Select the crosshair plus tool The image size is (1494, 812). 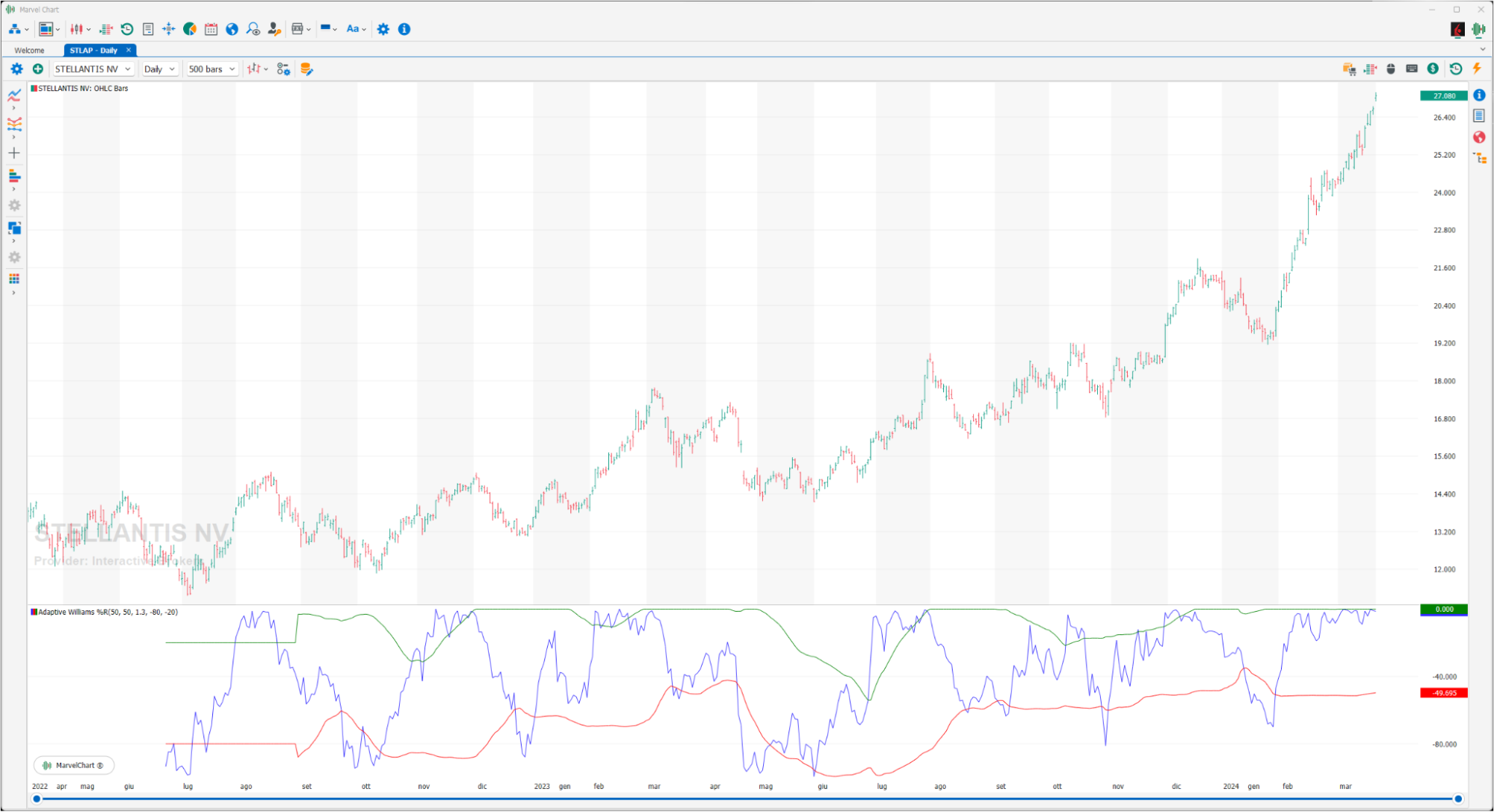click(14, 153)
